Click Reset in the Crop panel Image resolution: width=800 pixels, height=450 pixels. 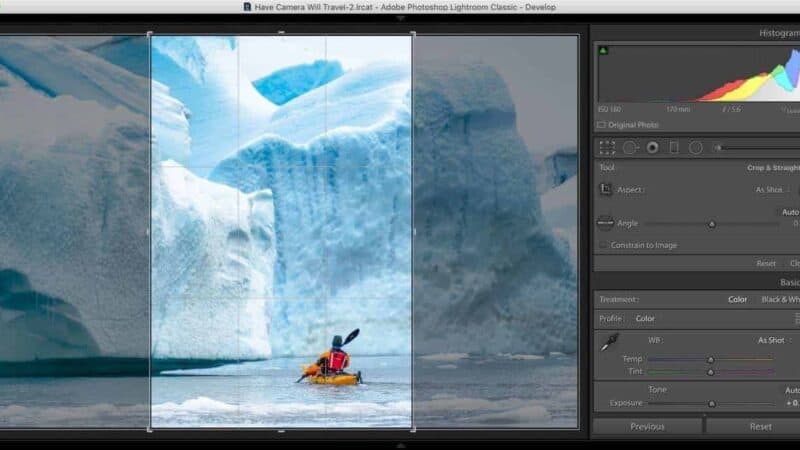pos(766,263)
